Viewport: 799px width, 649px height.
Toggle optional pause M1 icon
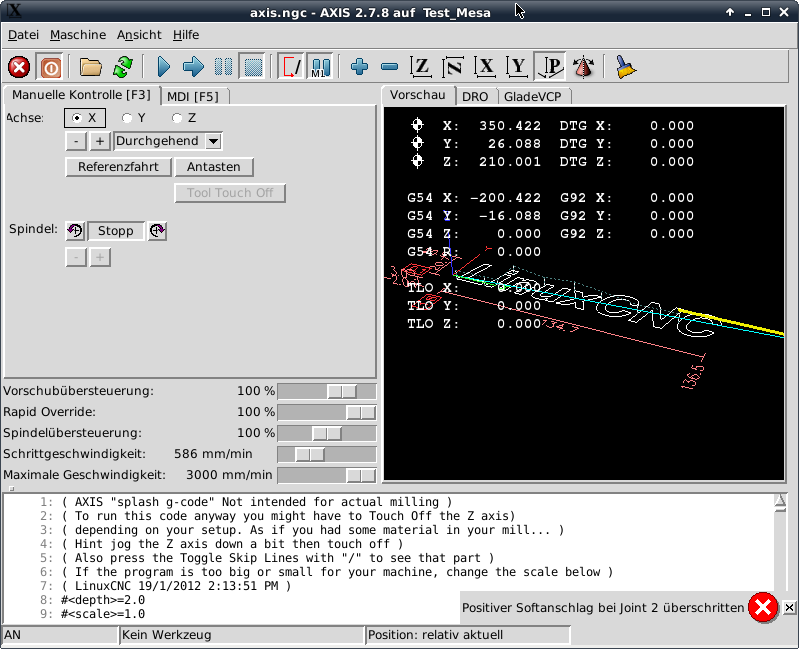click(x=321, y=67)
